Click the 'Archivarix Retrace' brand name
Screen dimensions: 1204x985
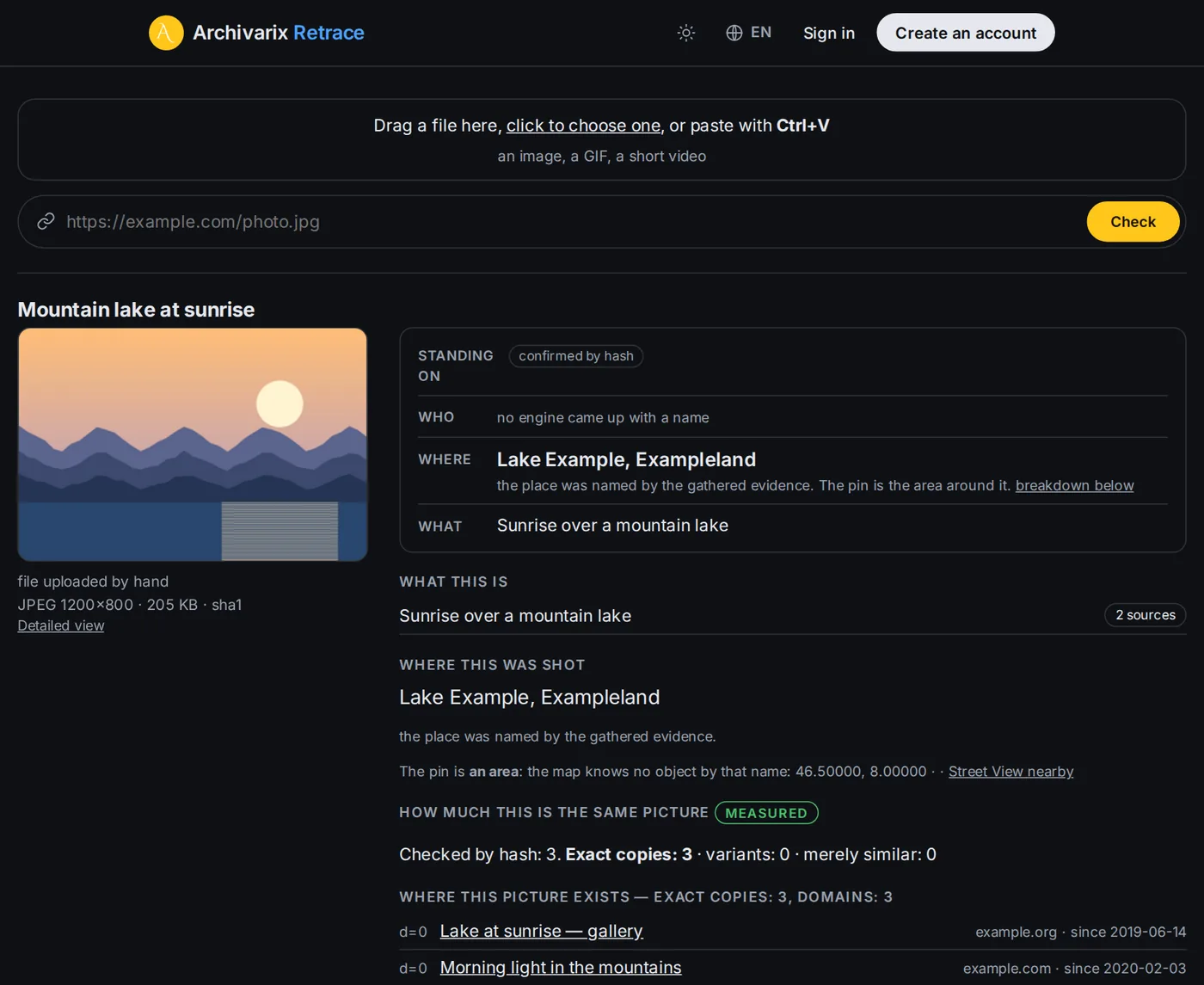coord(279,33)
